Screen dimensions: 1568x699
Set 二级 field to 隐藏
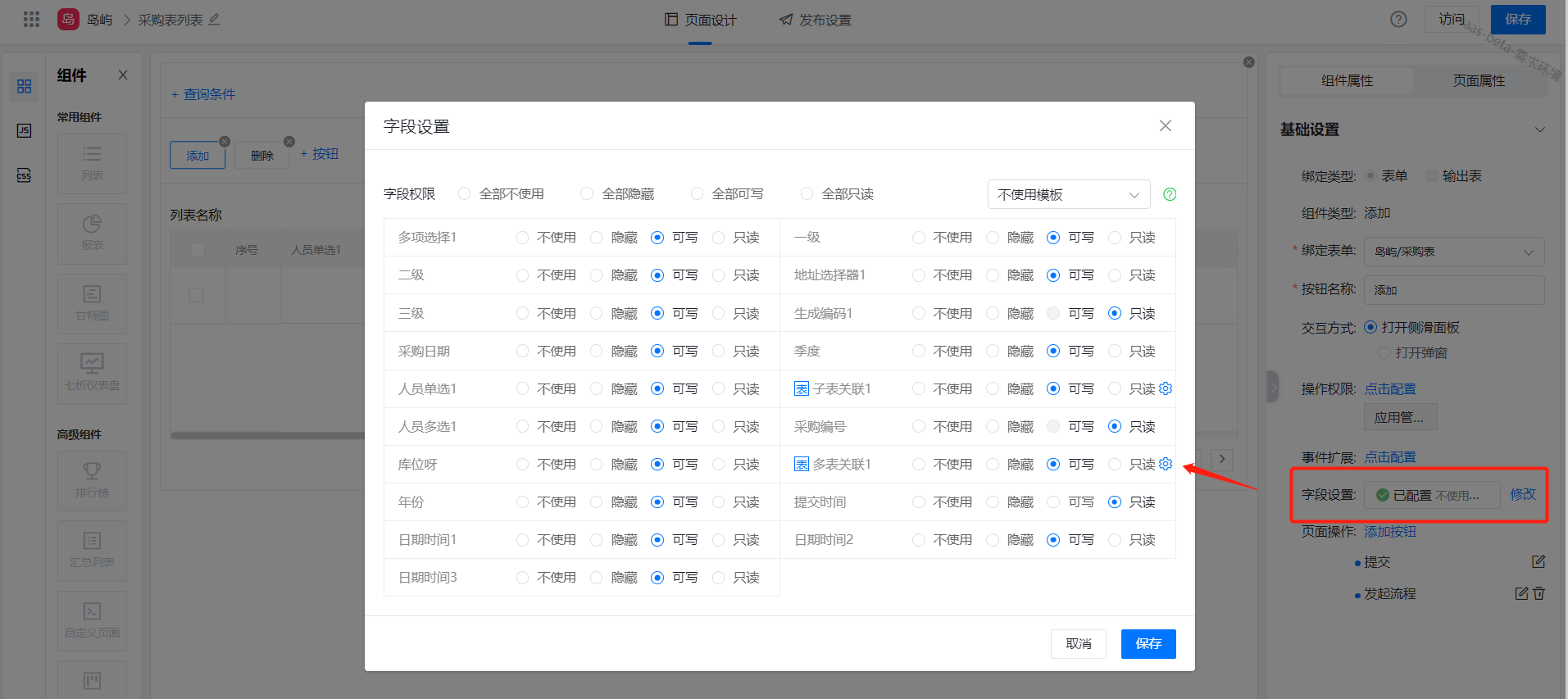(597, 275)
